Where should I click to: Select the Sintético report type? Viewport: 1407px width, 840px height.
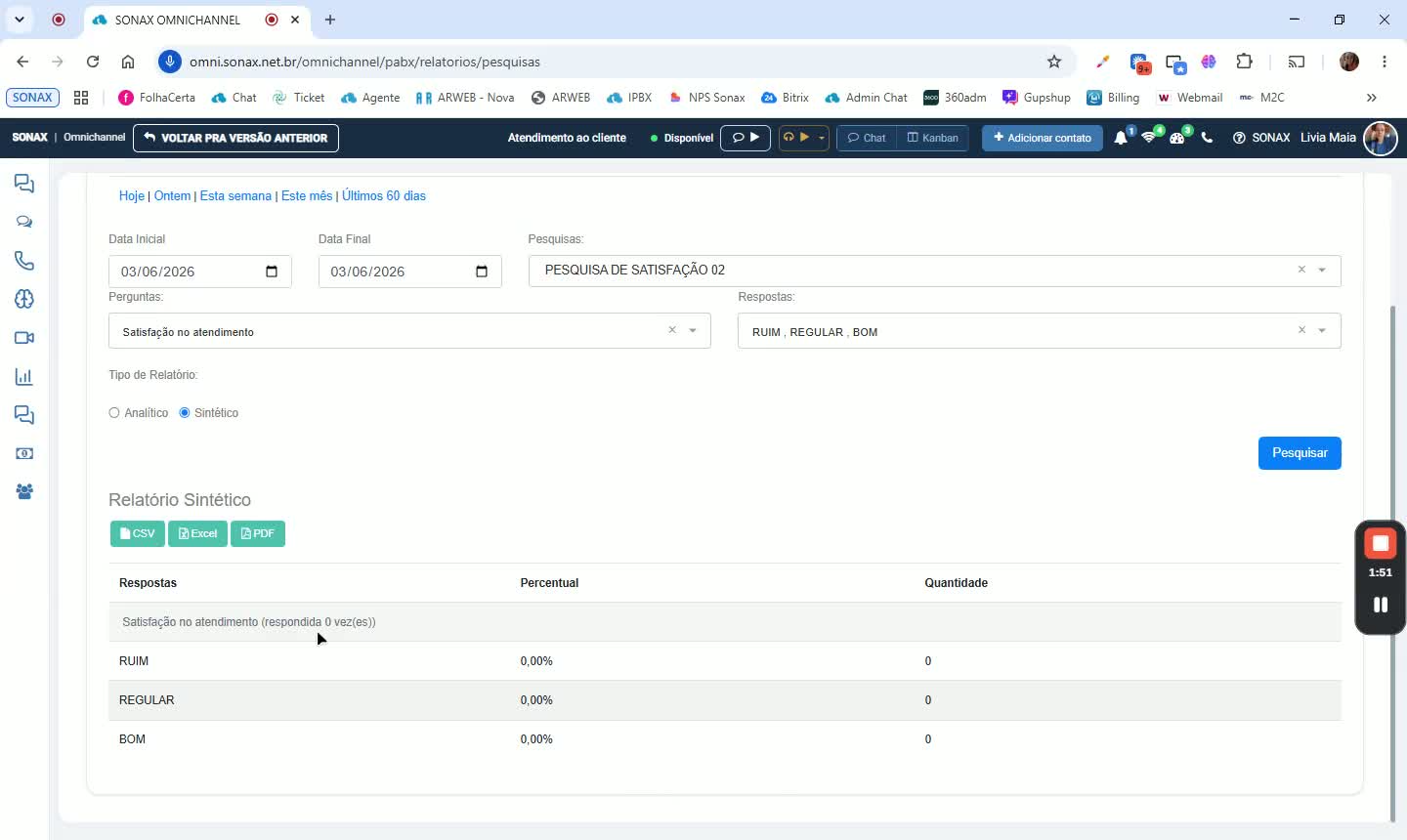pyautogui.click(x=185, y=413)
